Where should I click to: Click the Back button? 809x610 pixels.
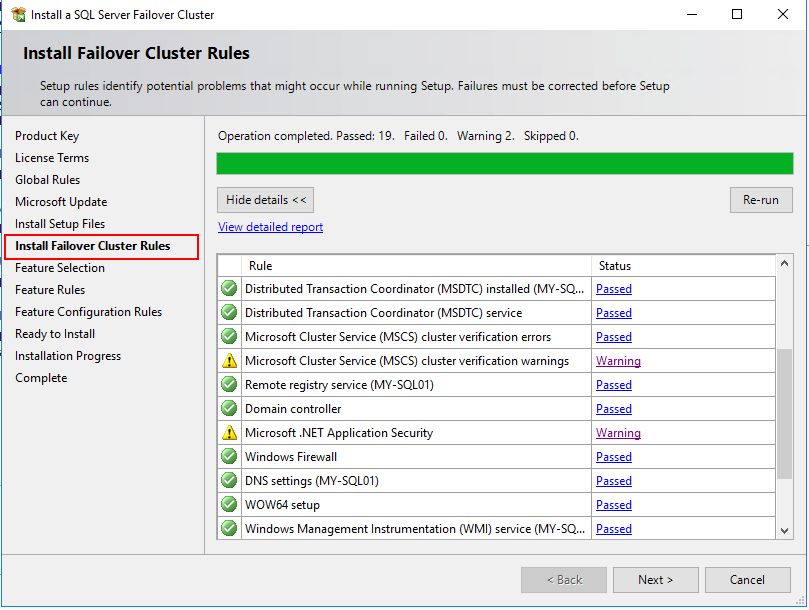564,580
